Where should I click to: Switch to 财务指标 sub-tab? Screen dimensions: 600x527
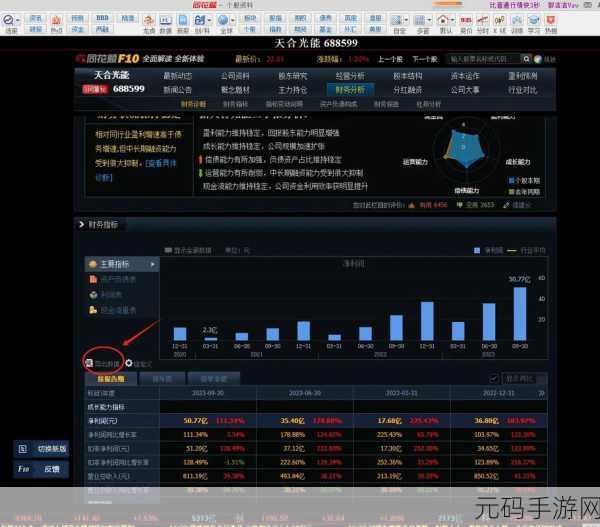pyautogui.click(x=235, y=104)
